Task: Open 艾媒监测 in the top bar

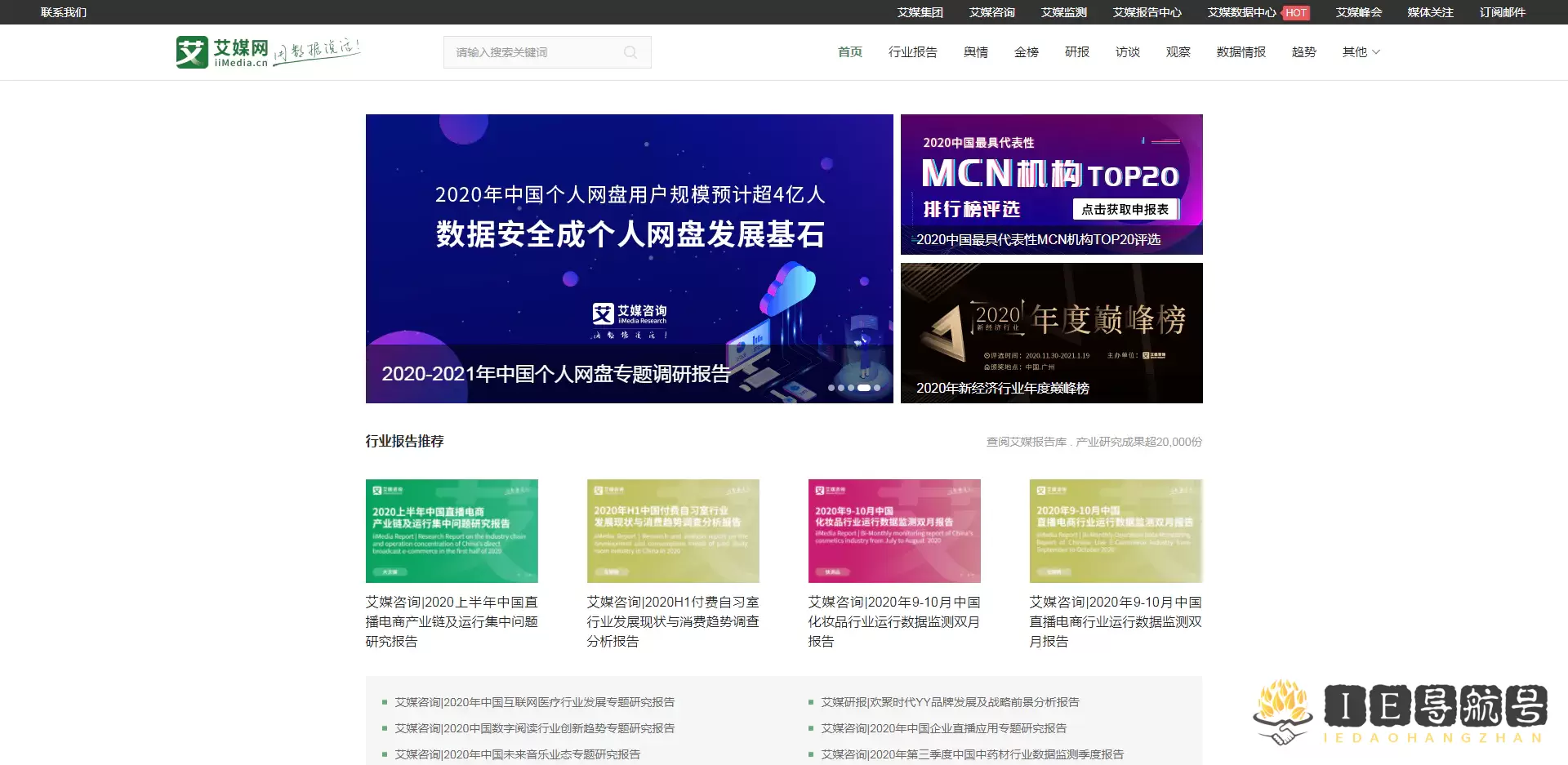Action: 1064,12
